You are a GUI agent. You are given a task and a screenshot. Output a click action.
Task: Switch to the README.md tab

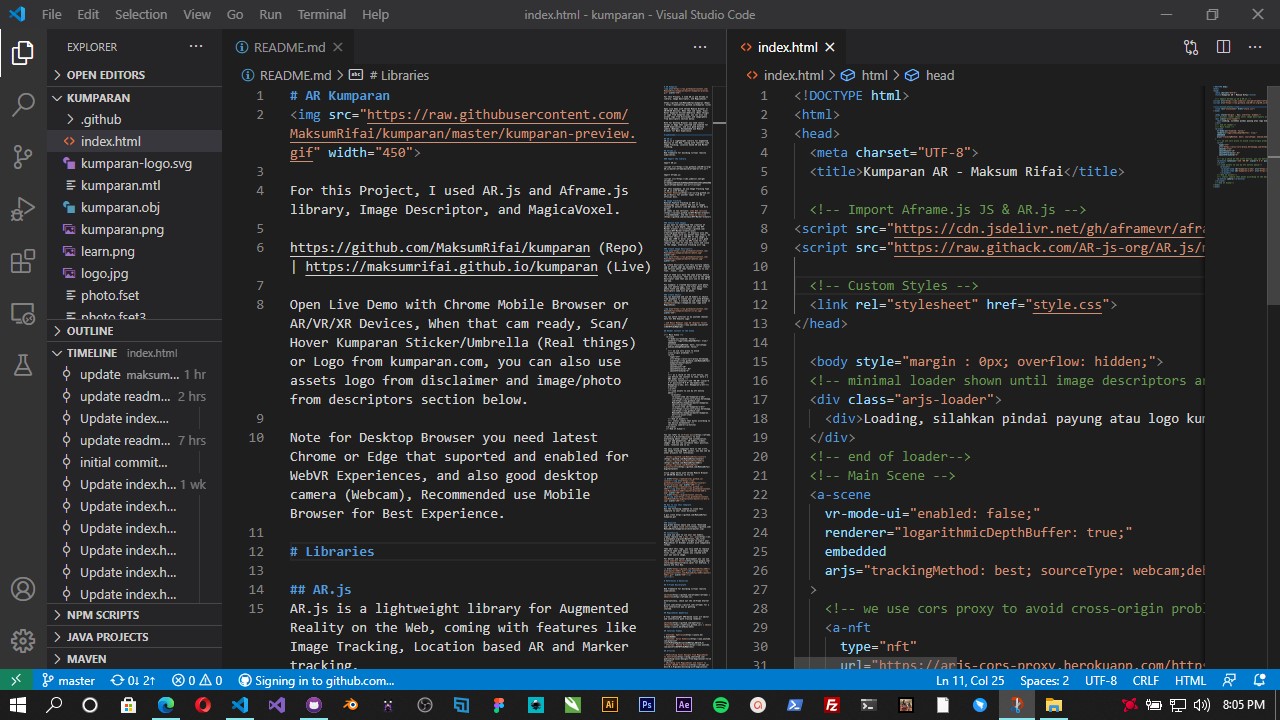tap(288, 47)
